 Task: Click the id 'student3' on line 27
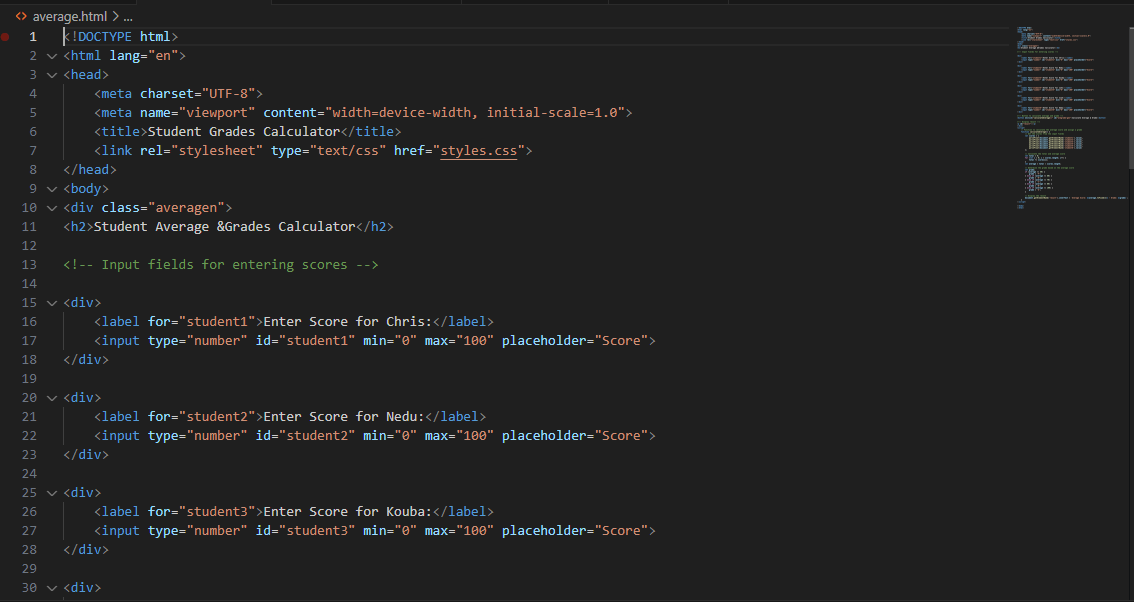(317, 530)
